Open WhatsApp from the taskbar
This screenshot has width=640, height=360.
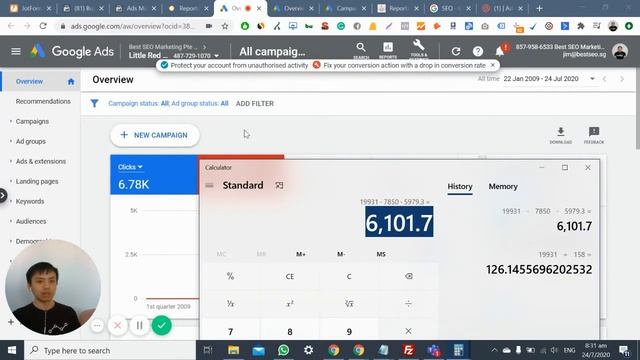coord(283,350)
